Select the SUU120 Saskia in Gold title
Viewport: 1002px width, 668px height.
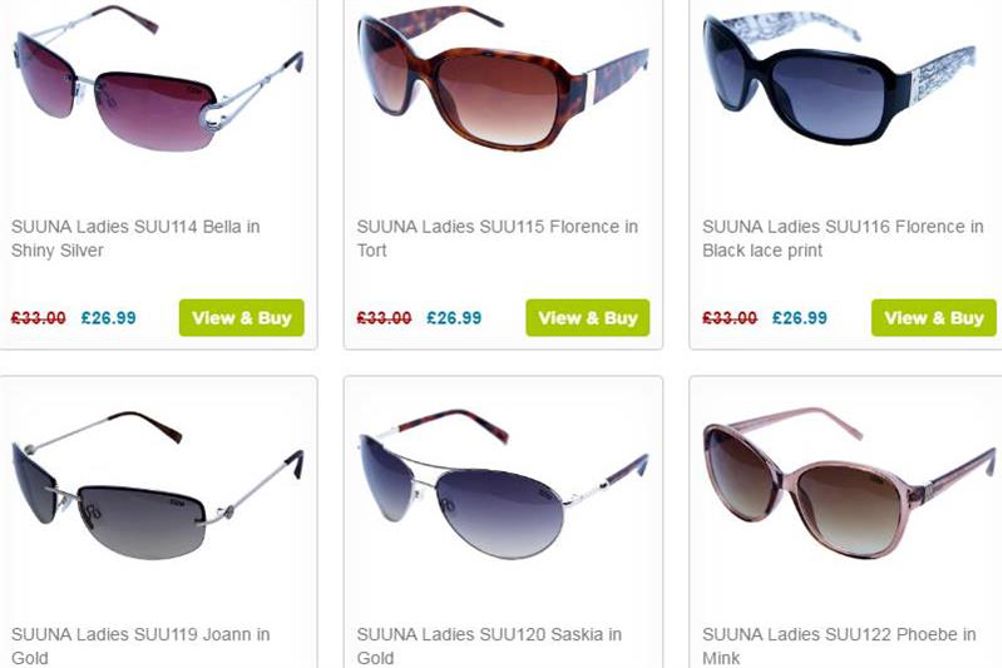489,646
